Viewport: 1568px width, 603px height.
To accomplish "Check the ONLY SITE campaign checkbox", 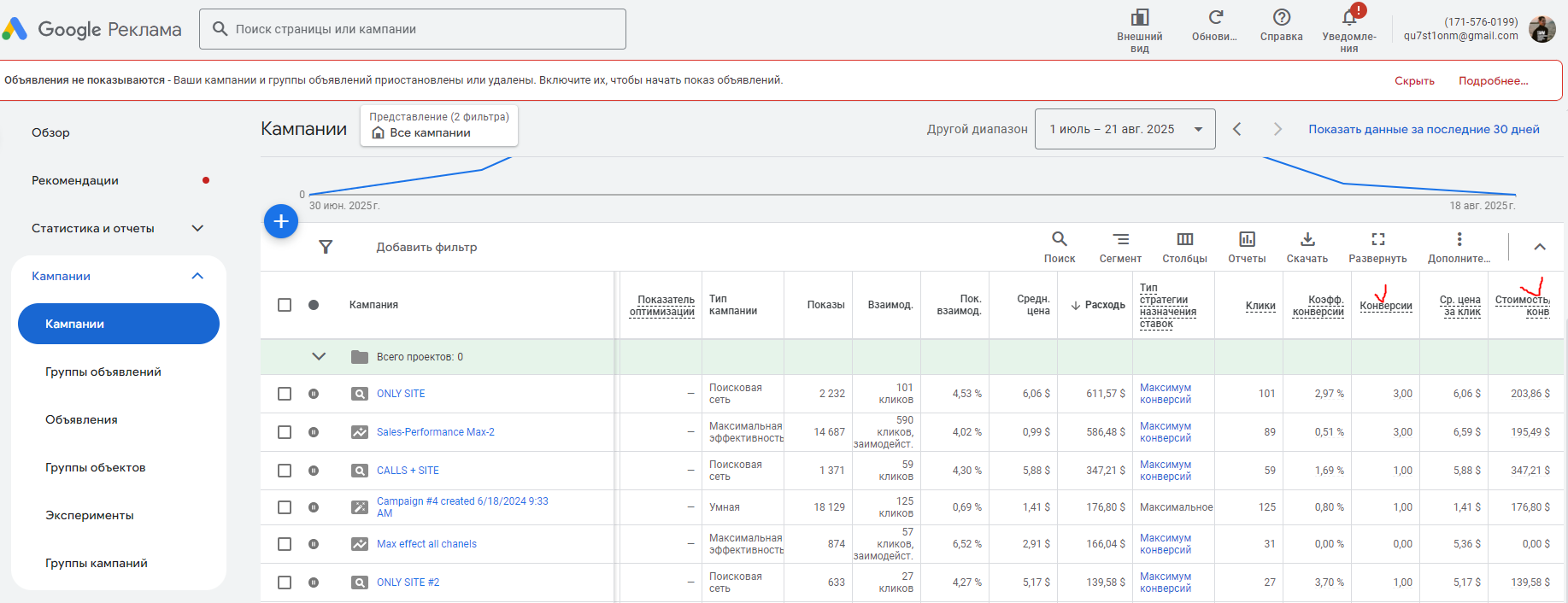I will coord(285,394).
